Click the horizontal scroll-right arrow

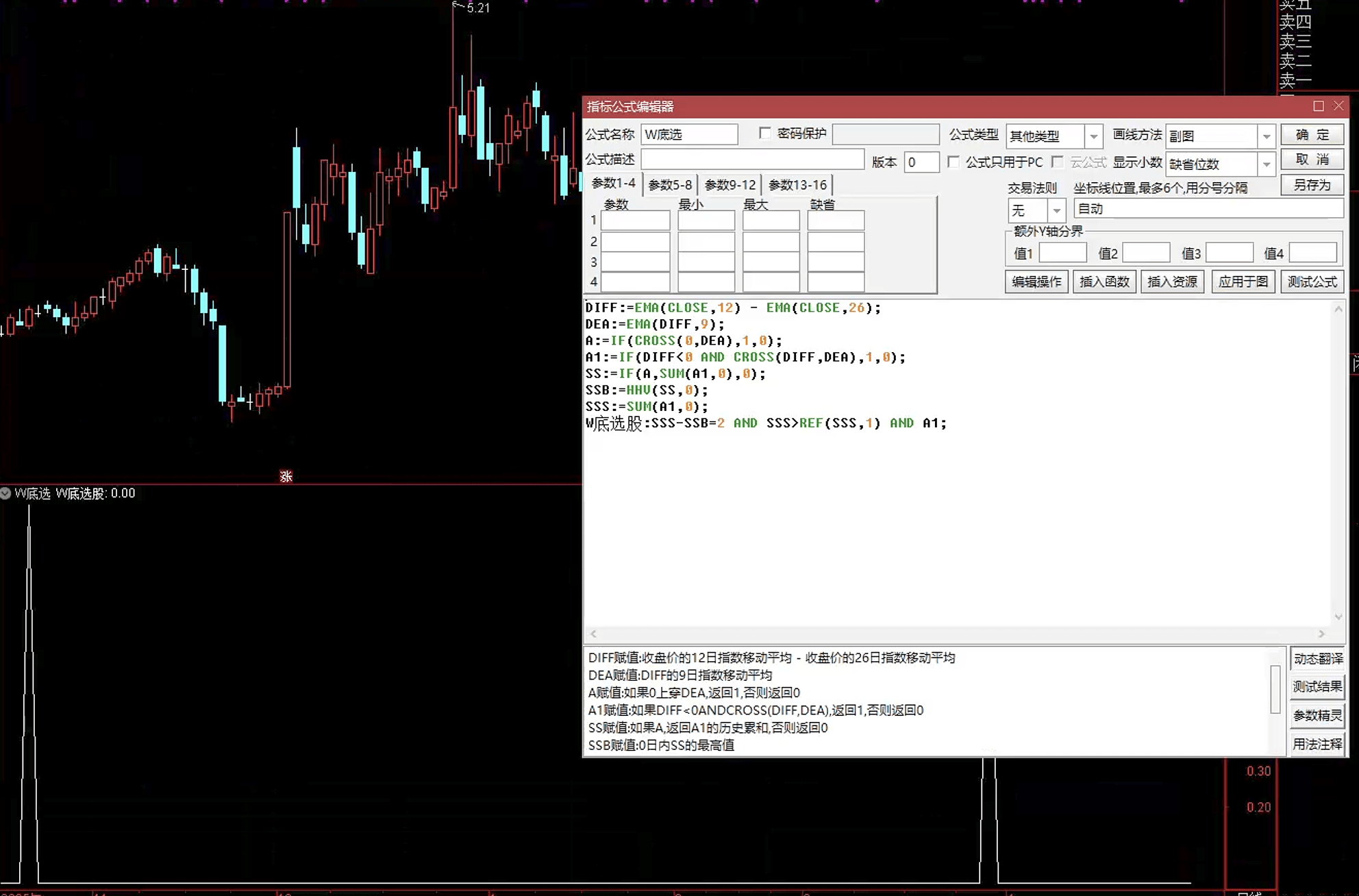1321,634
